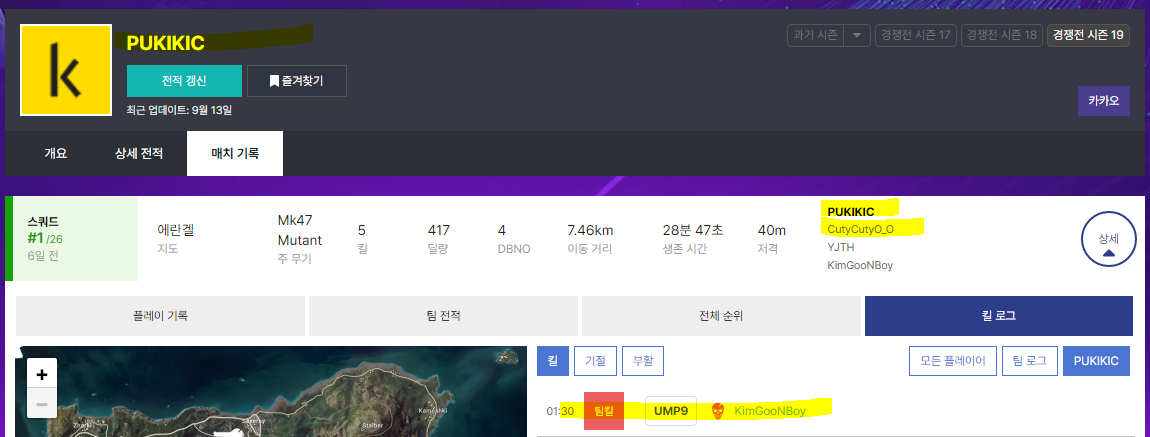
Task: Click the 카카오 platform badge
Action: coord(1103,101)
